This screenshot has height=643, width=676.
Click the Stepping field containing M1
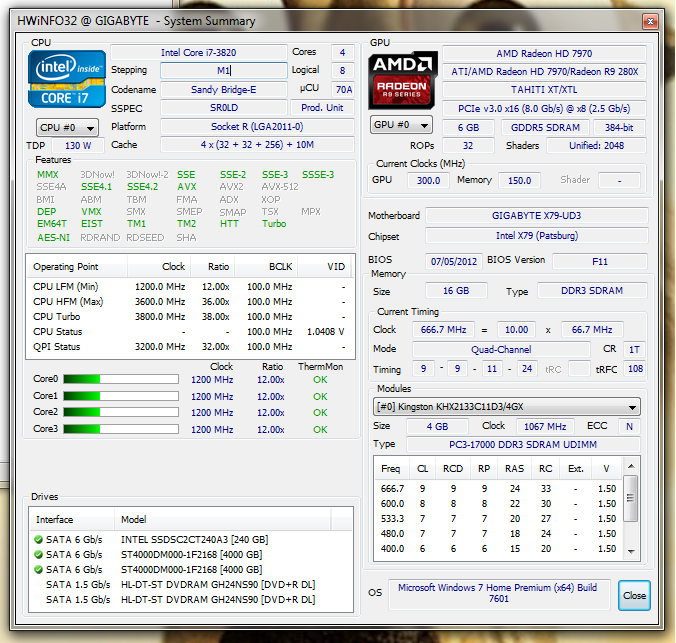224,70
